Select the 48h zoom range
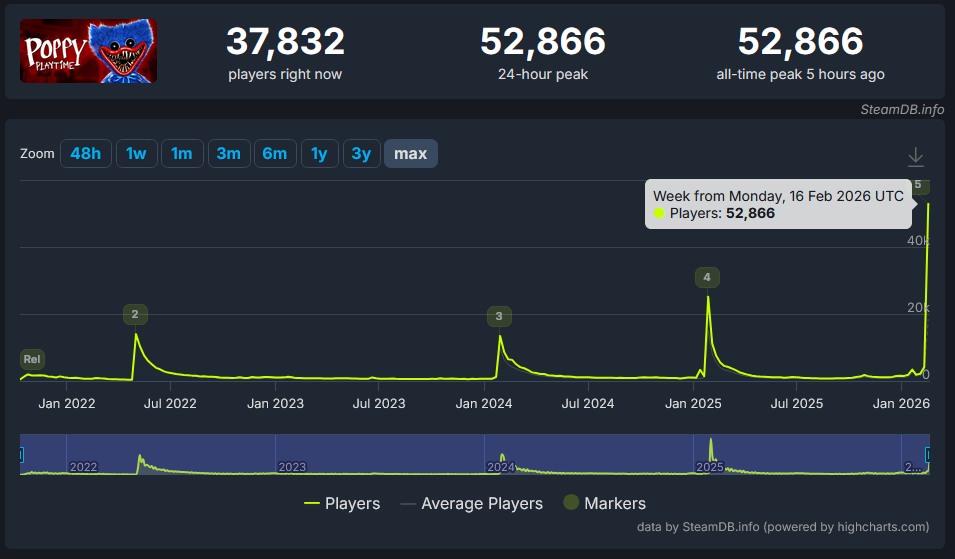Image resolution: width=955 pixels, height=559 pixels. coord(86,153)
